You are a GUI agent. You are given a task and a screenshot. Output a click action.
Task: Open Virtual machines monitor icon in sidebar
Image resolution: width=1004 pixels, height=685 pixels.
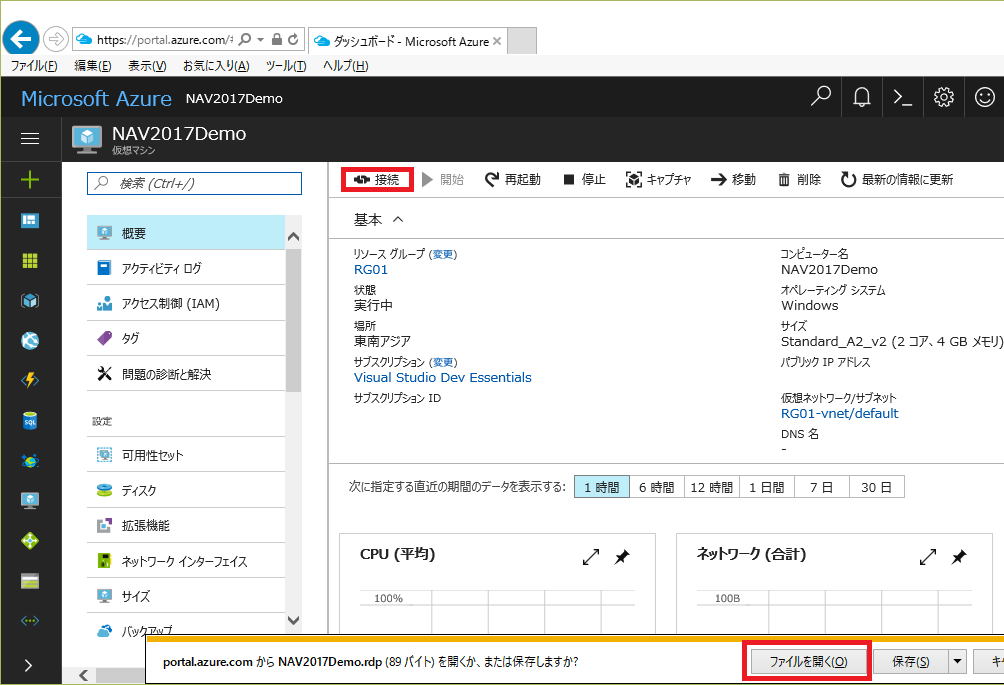[x=30, y=501]
